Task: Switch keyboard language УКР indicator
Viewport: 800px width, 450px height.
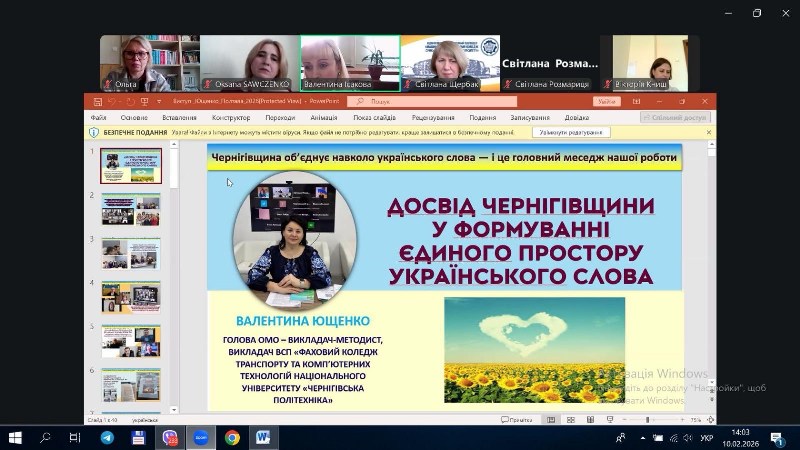Action: point(707,438)
